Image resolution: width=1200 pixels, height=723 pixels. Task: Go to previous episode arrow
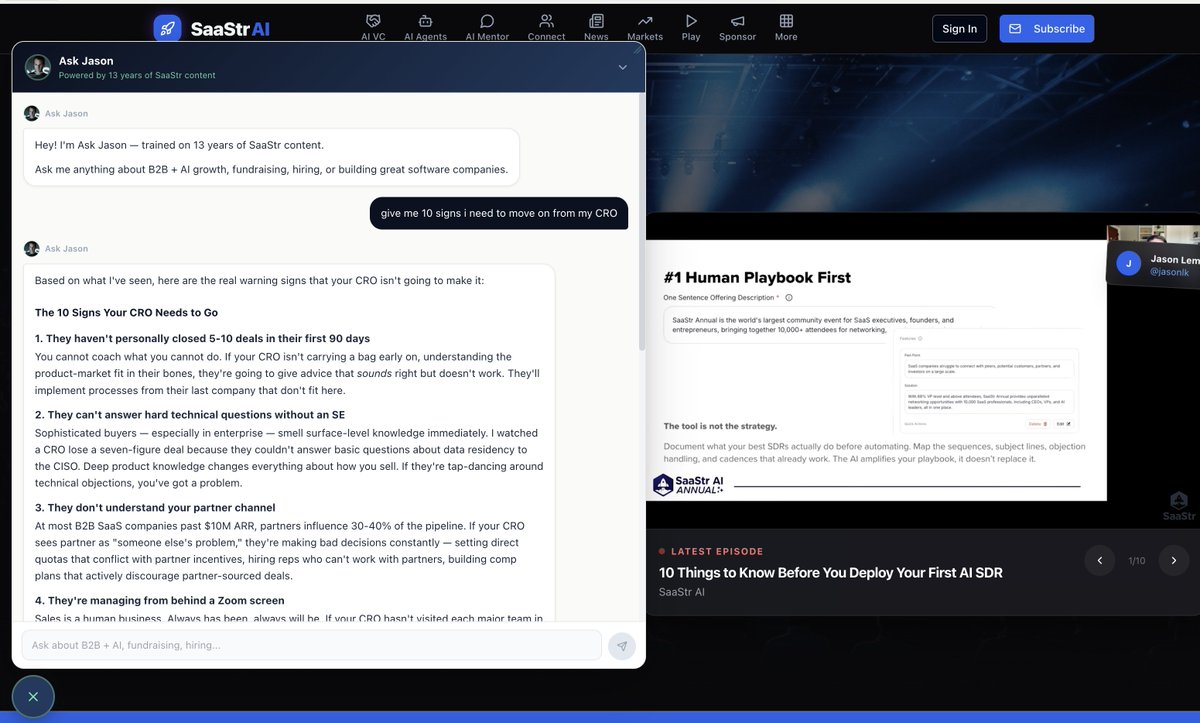1100,560
